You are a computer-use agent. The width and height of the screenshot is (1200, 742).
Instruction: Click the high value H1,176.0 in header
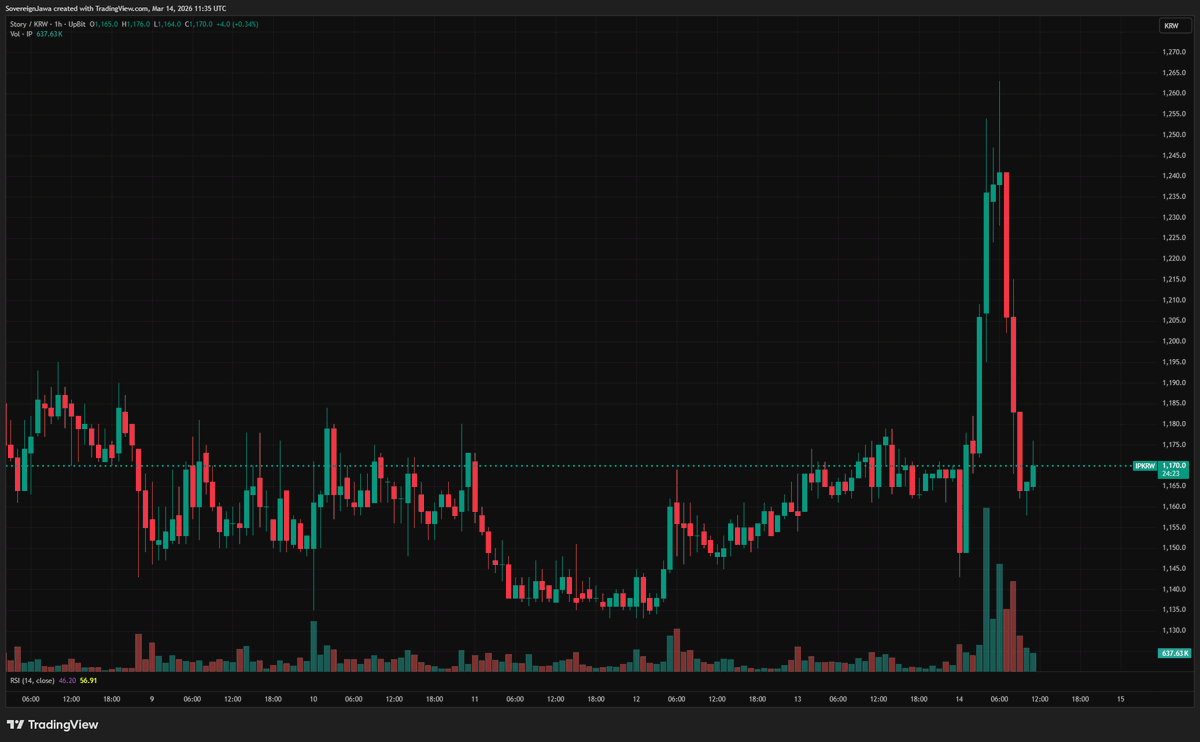pos(136,24)
